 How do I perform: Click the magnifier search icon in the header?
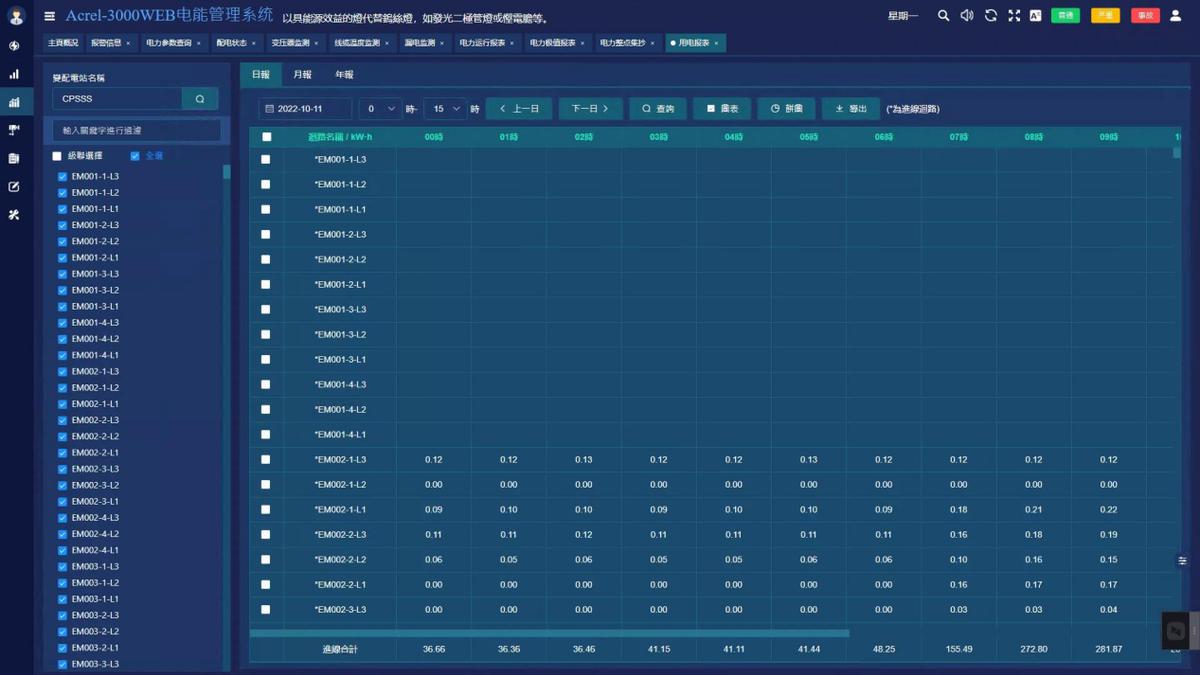(x=943, y=16)
